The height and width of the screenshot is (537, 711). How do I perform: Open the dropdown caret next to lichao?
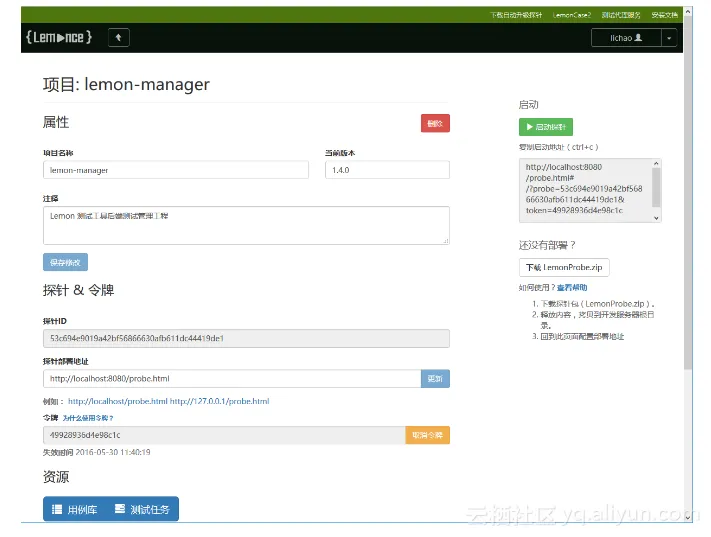[669, 38]
